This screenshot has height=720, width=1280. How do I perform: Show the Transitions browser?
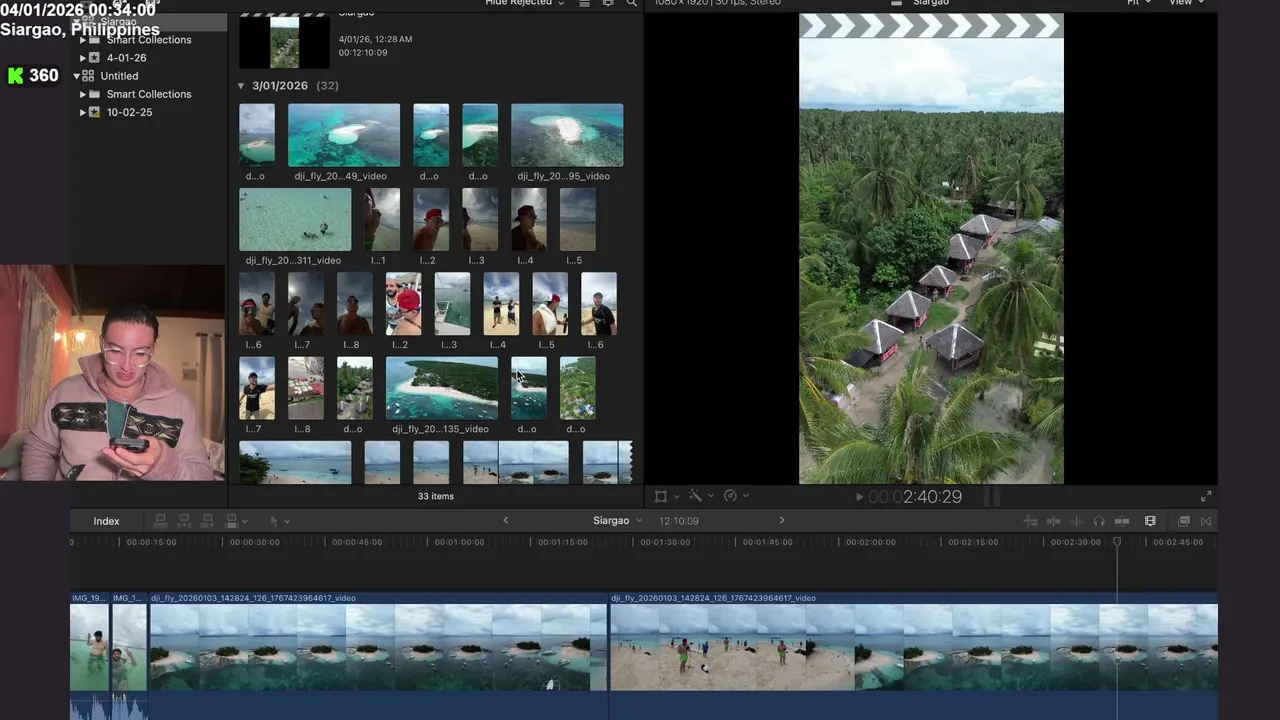pyautogui.click(x=1206, y=521)
